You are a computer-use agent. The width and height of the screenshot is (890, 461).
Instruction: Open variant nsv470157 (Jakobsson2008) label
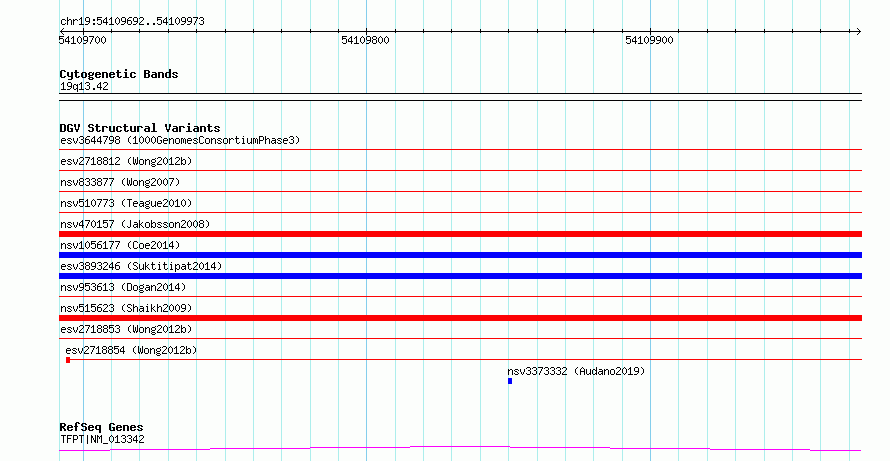[x=135, y=224]
